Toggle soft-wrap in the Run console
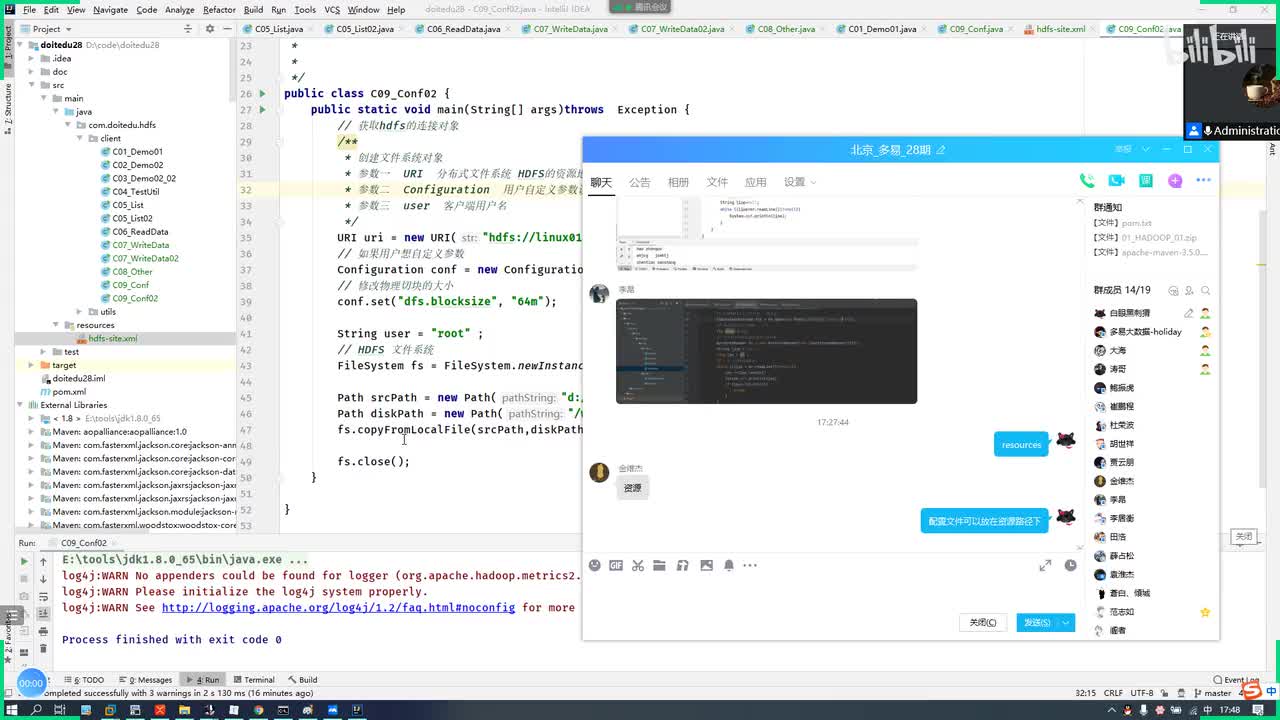This screenshot has width=1280, height=720. tap(43, 597)
